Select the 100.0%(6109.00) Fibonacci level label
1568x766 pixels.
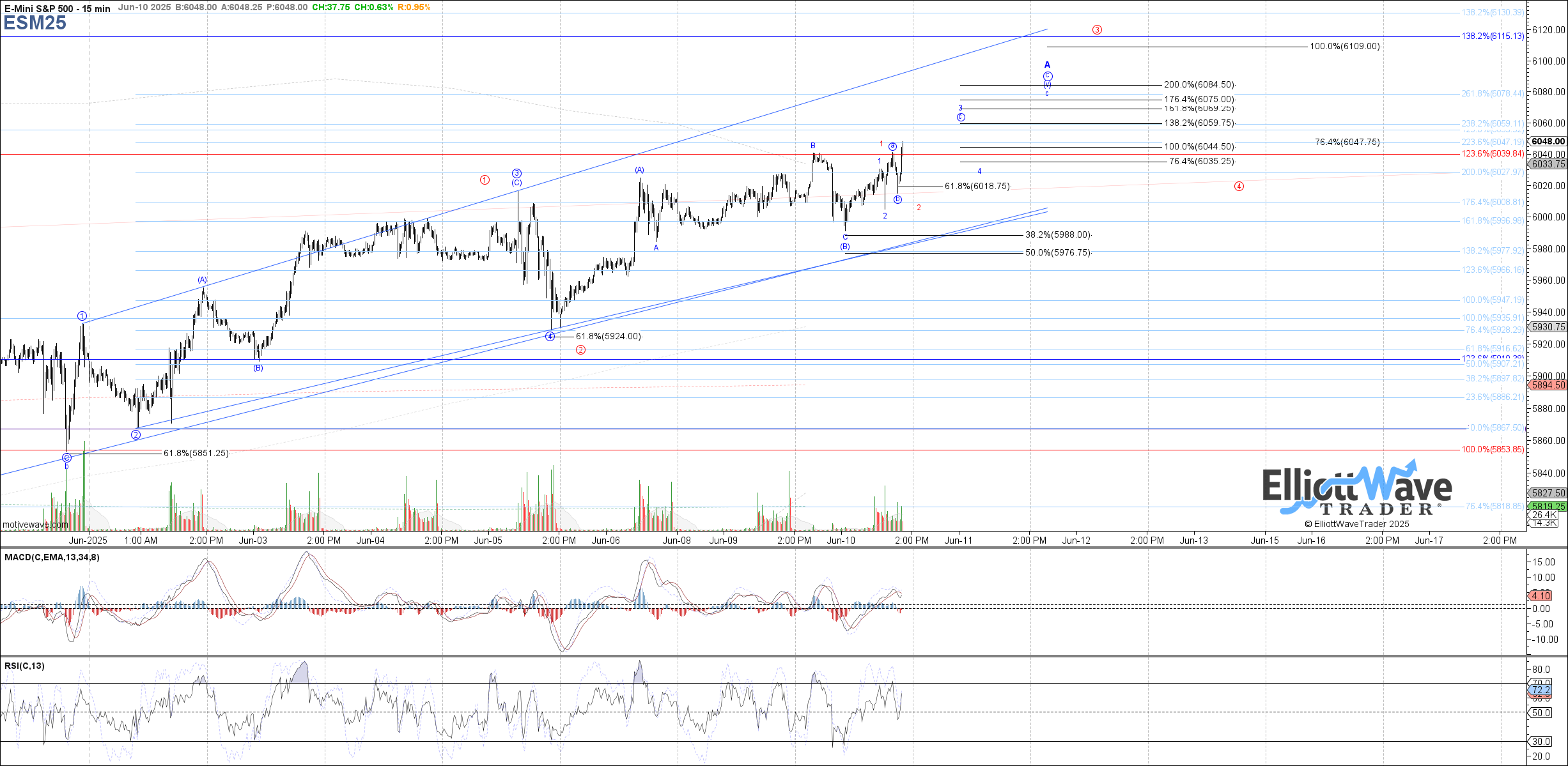click(x=1345, y=47)
